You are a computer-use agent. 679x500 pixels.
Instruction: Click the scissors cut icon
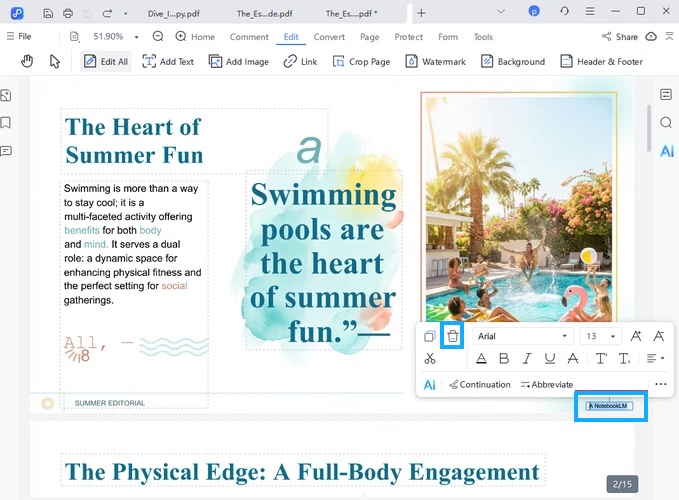[429, 359]
